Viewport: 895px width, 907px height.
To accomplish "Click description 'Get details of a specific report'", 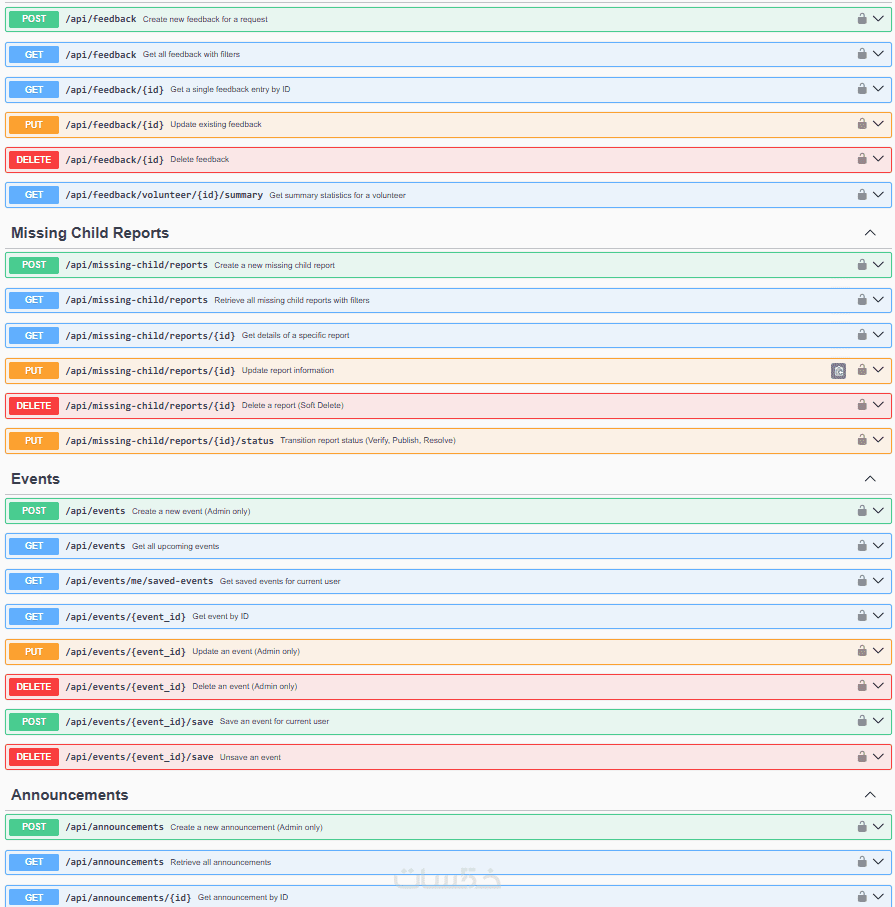I will pyautogui.click(x=295, y=335).
